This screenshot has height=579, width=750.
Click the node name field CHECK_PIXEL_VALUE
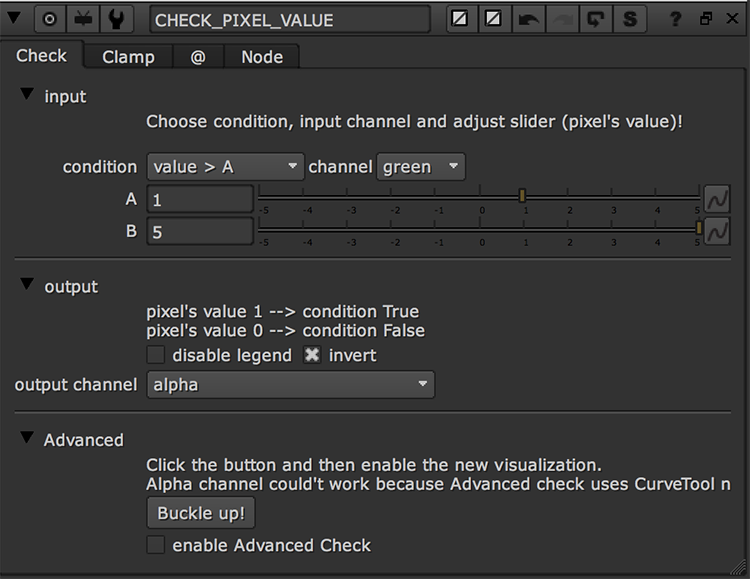click(289, 20)
